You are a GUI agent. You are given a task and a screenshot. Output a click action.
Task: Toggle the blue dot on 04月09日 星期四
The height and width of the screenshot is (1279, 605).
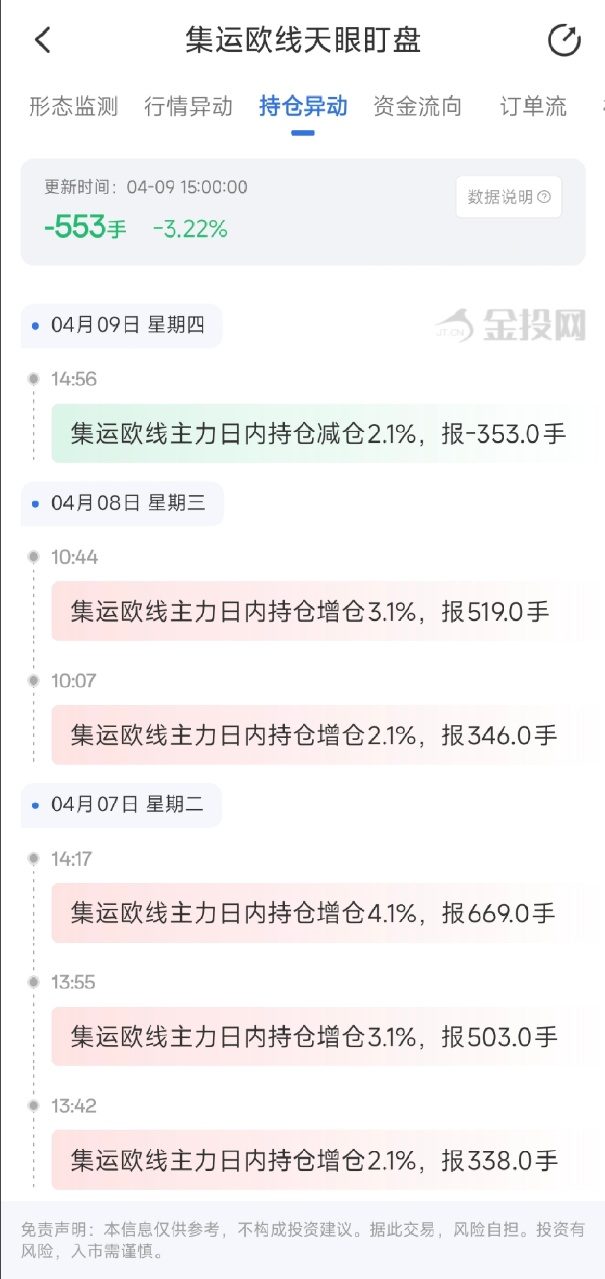(x=34, y=325)
